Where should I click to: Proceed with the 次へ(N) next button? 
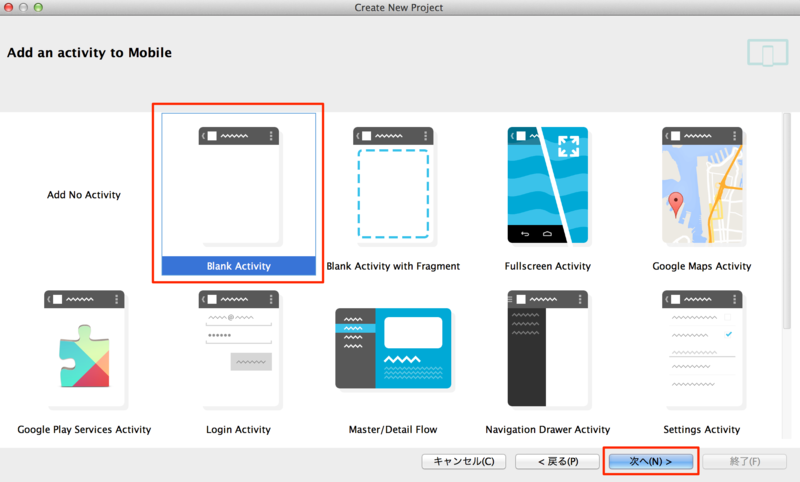[651, 462]
